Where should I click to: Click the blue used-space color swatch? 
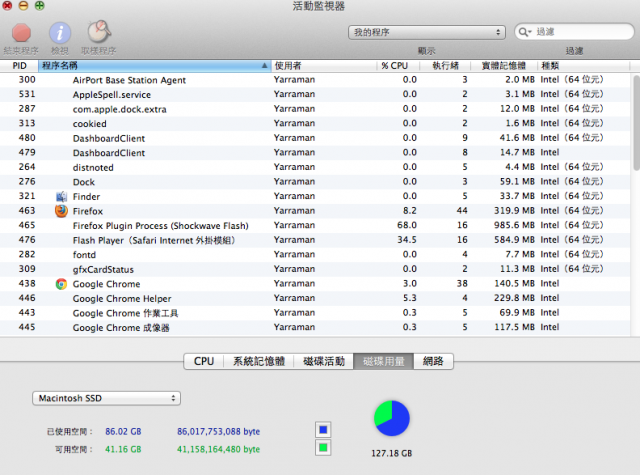tap(323, 430)
